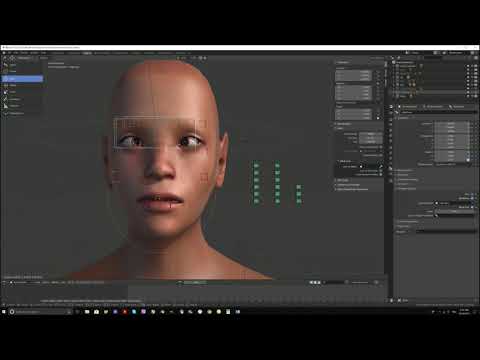This screenshot has height=360, width=480.
Task: Select the Breakdowner tool at toolbar bottom
Action: (22, 113)
